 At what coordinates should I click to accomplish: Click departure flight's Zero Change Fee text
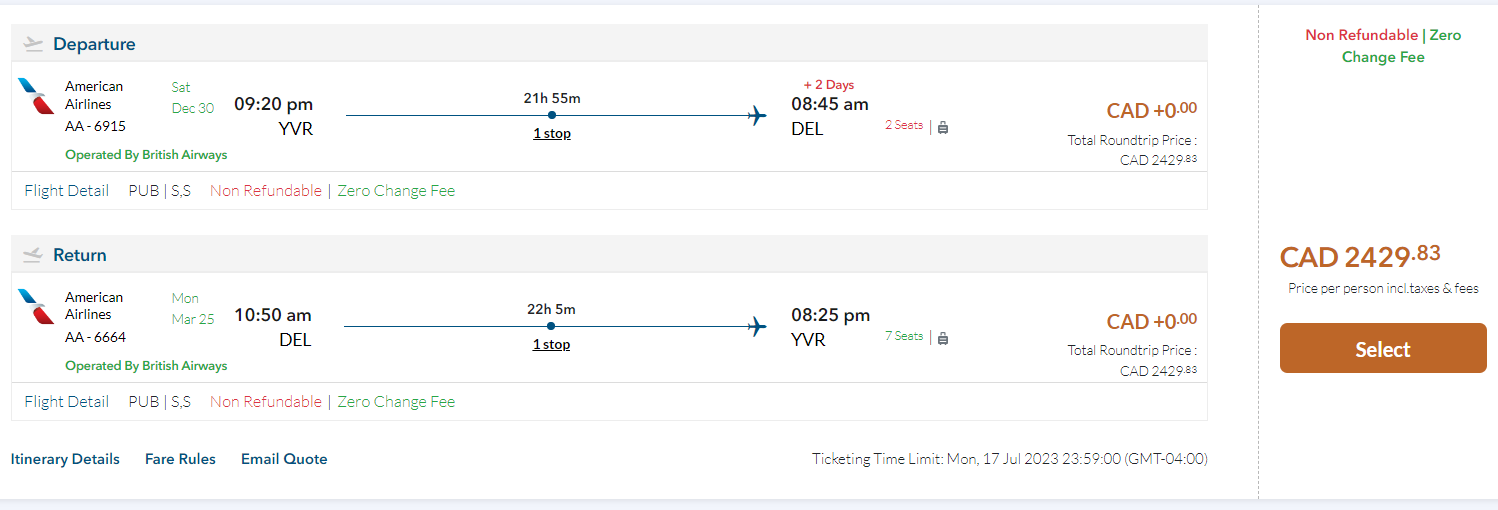(396, 190)
